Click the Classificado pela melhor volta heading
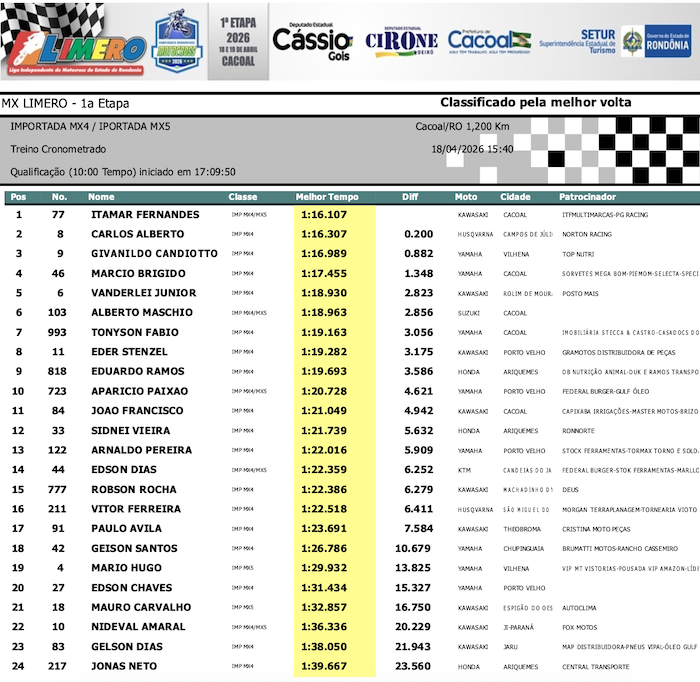The height and width of the screenshot is (682, 700). click(x=535, y=103)
